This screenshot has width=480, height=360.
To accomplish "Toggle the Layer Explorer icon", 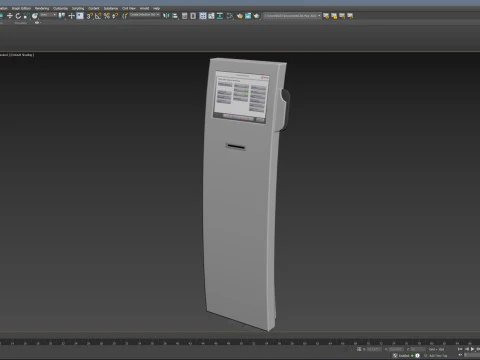I will pyautogui.click(x=193, y=16).
